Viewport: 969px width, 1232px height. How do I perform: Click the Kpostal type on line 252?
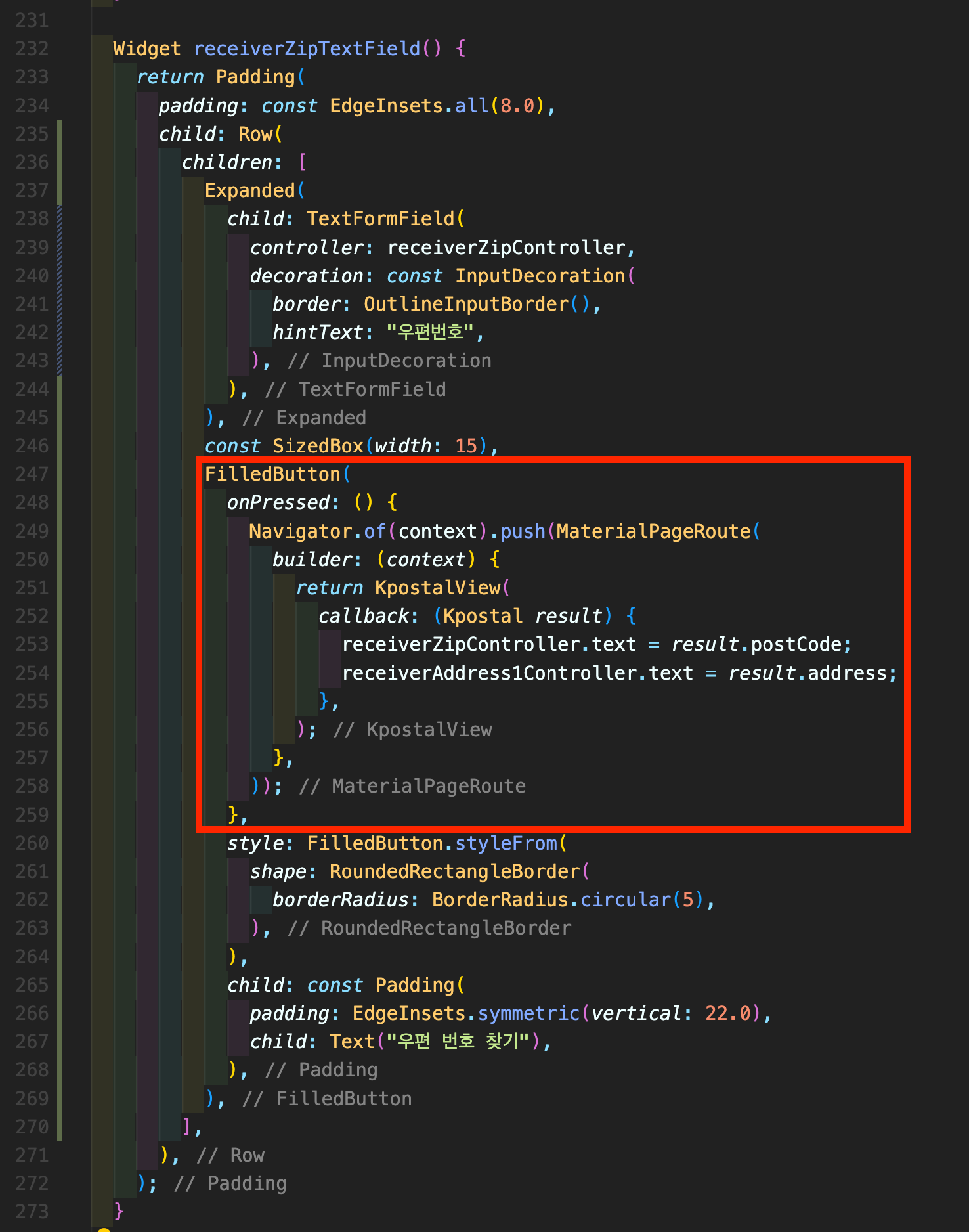[483, 616]
